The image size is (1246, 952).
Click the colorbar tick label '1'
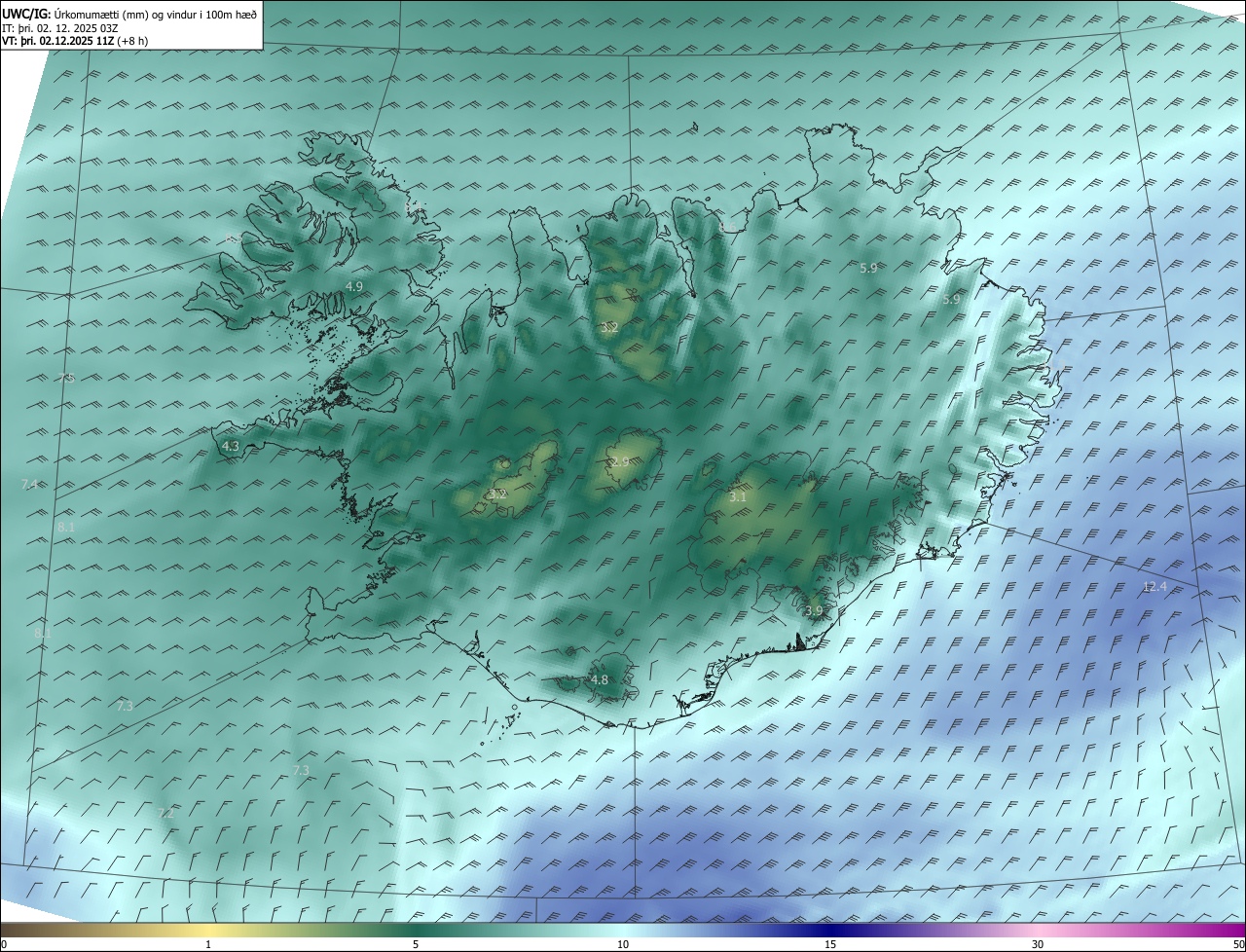pyautogui.click(x=208, y=944)
